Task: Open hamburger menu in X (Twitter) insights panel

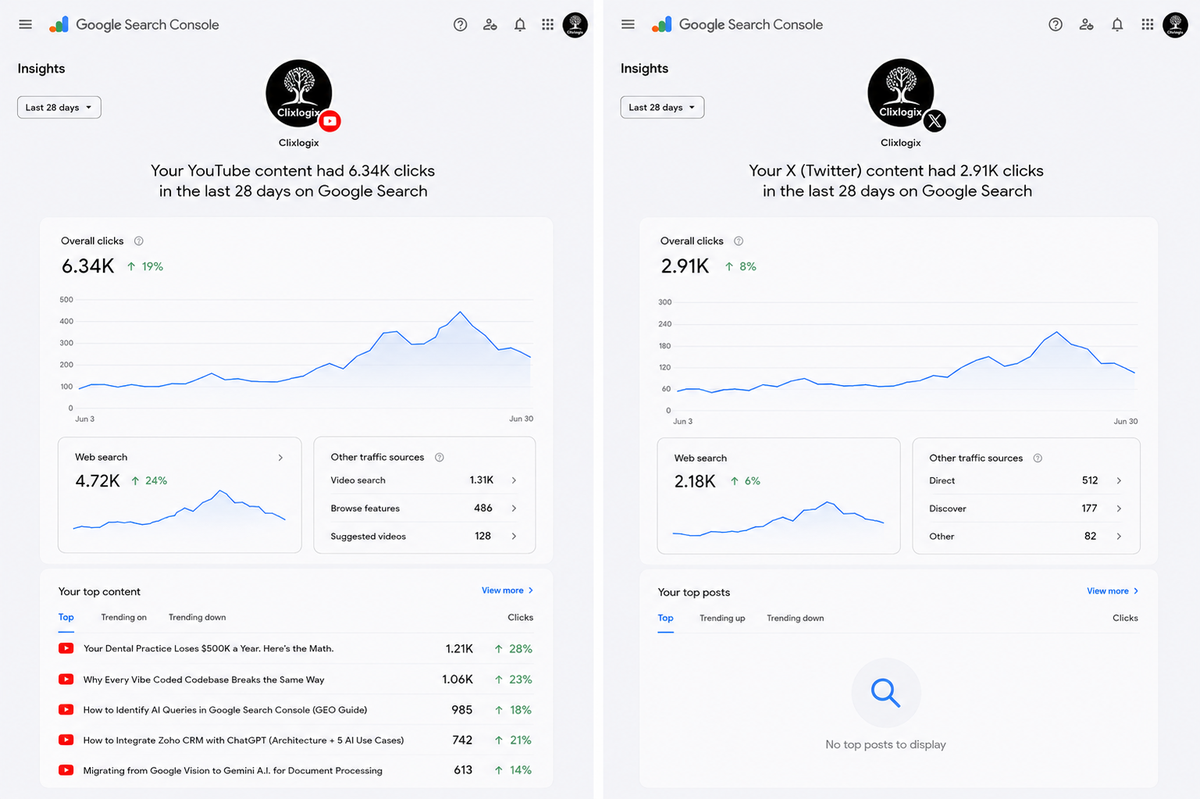Action: [x=628, y=25]
